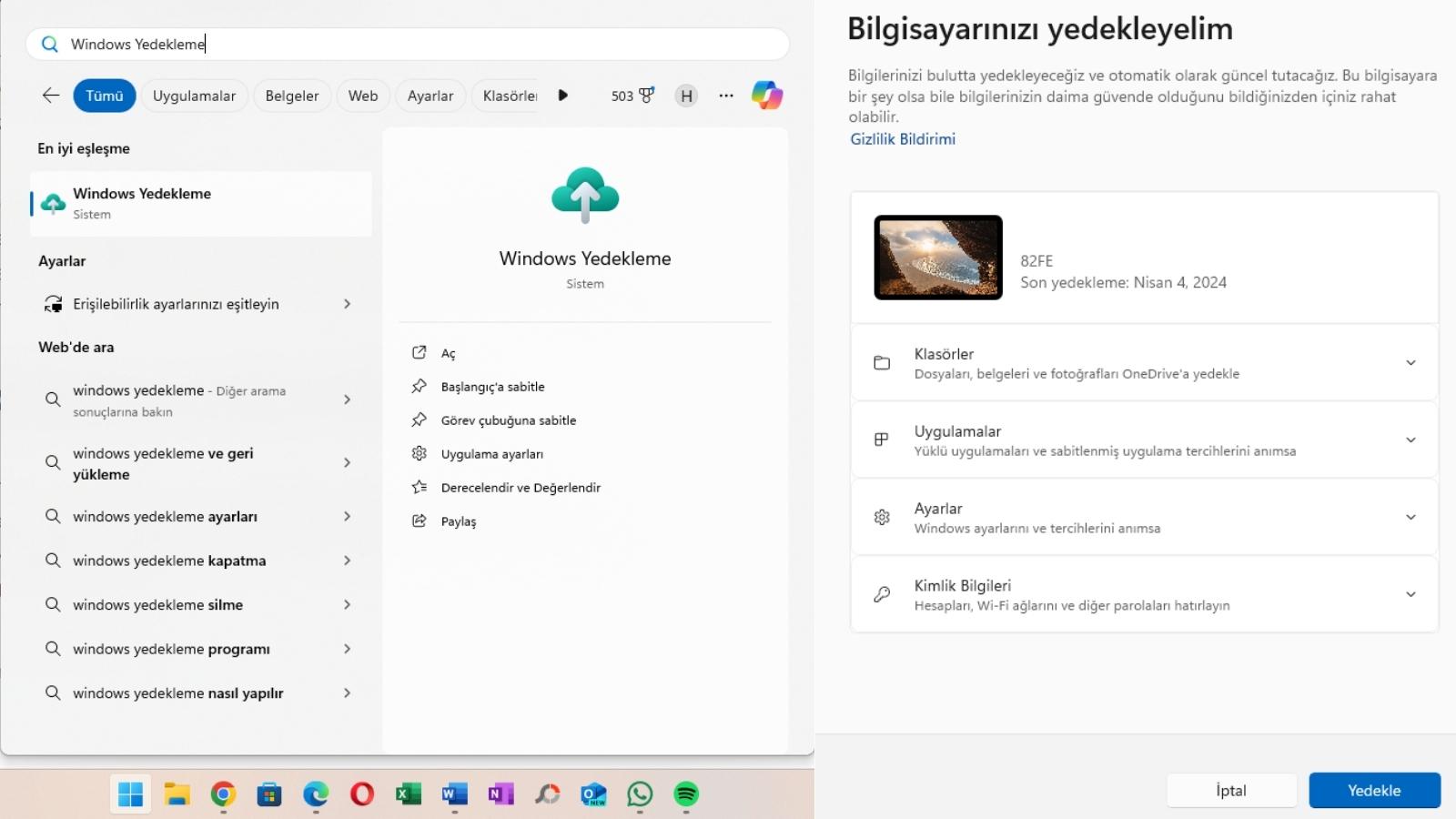Switch to the Uygulamalar filter tab
This screenshot has height=819, width=1456.
point(194,96)
